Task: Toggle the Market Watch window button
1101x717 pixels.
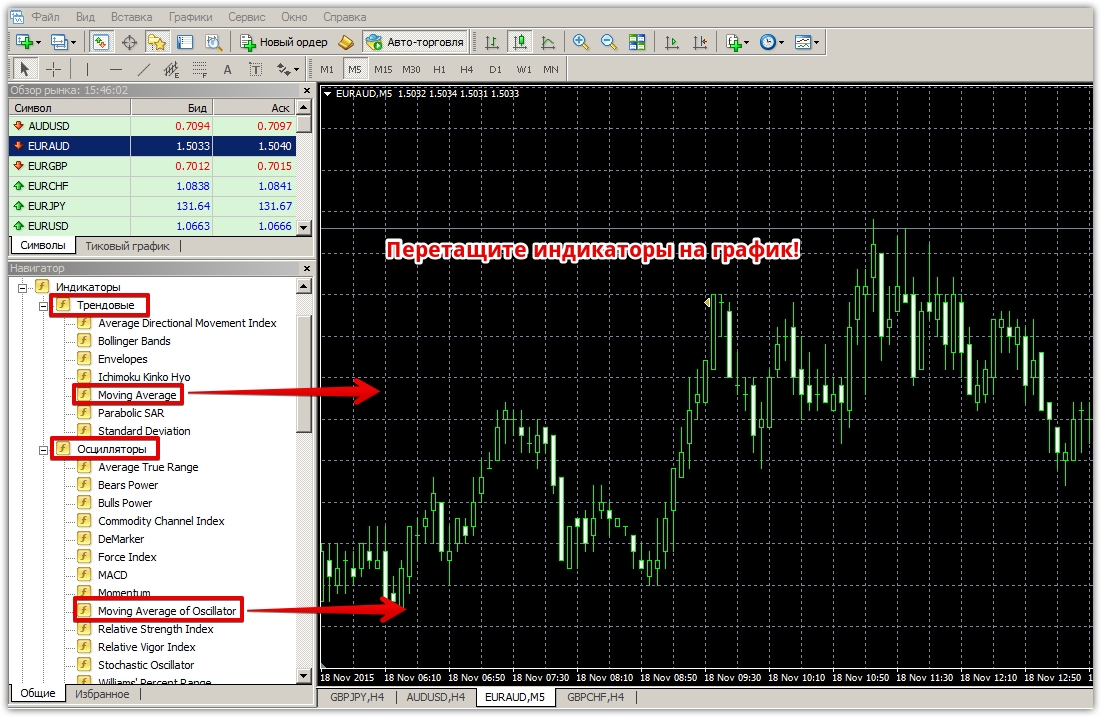Action: pyautogui.click(x=101, y=42)
